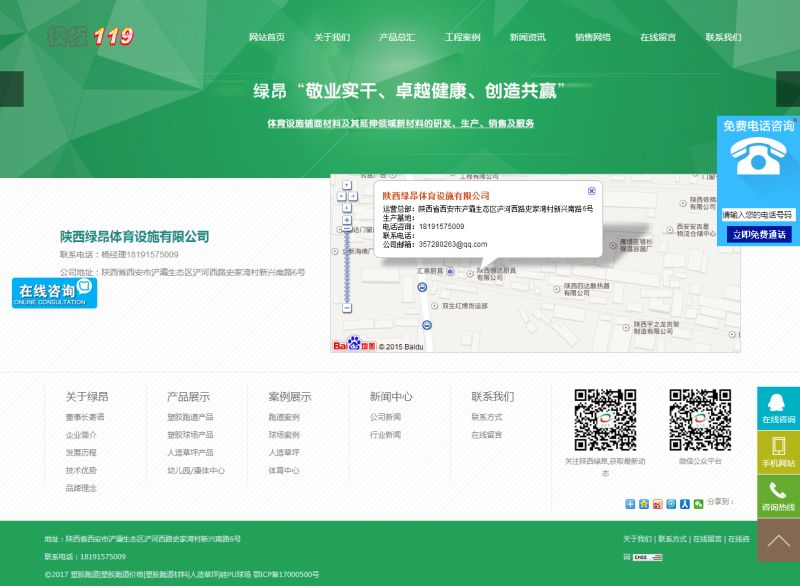Click 立即免费通话 button
The width and height of the screenshot is (800, 586).
(759, 235)
